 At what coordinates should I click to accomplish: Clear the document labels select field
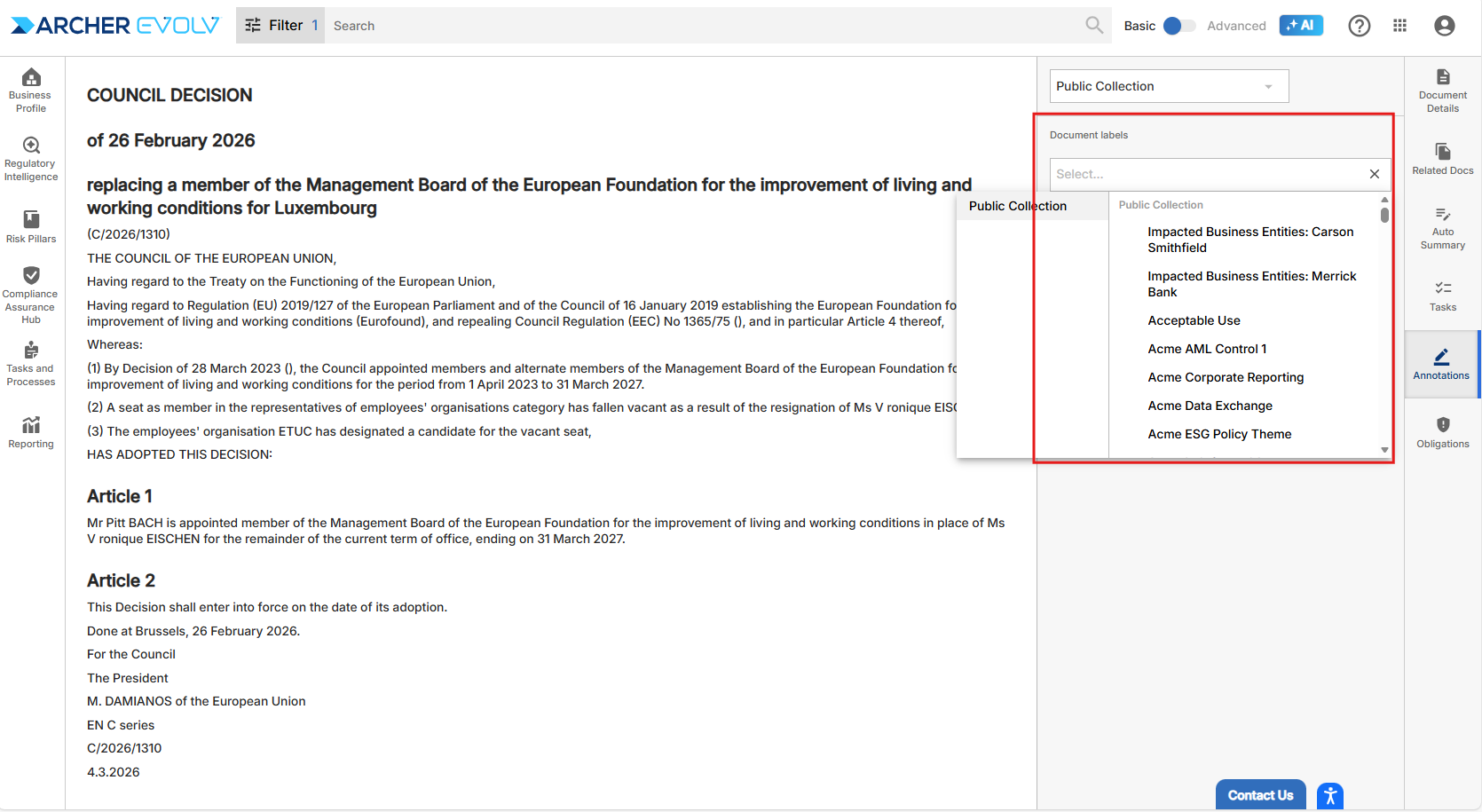click(1374, 174)
